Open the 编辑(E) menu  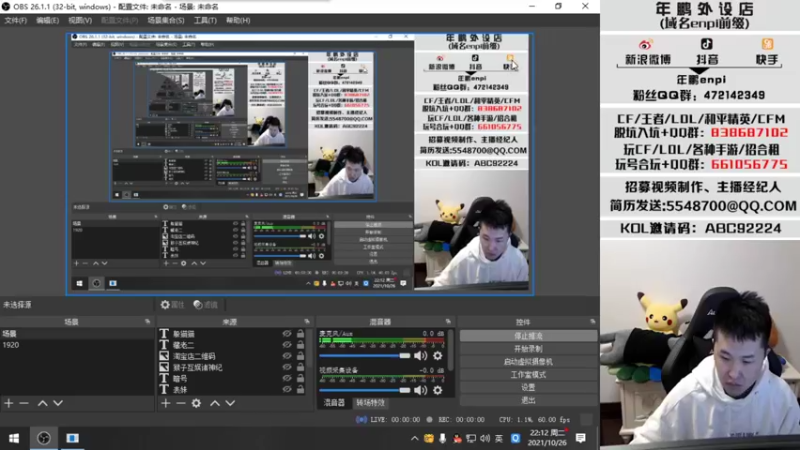click(47, 20)
